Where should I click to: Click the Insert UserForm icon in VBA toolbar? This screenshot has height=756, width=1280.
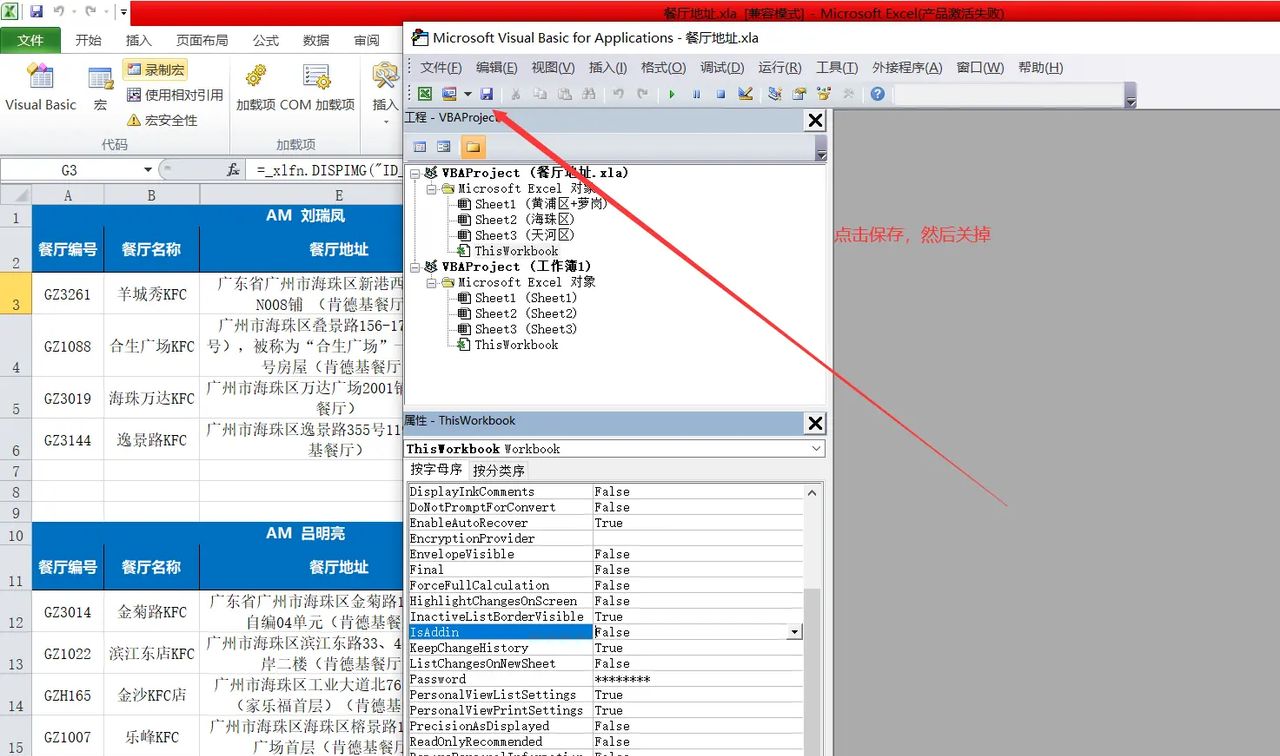tap(449, 94)
